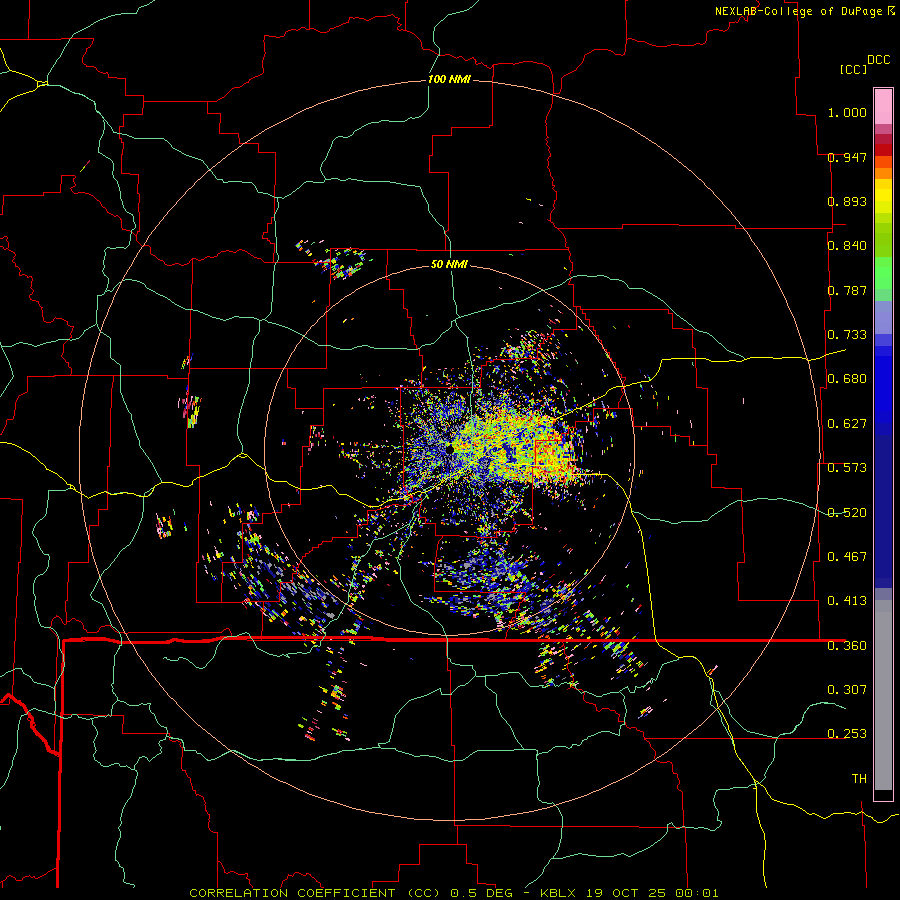Click the 0.467 legend value

click(x=847, y=557)
